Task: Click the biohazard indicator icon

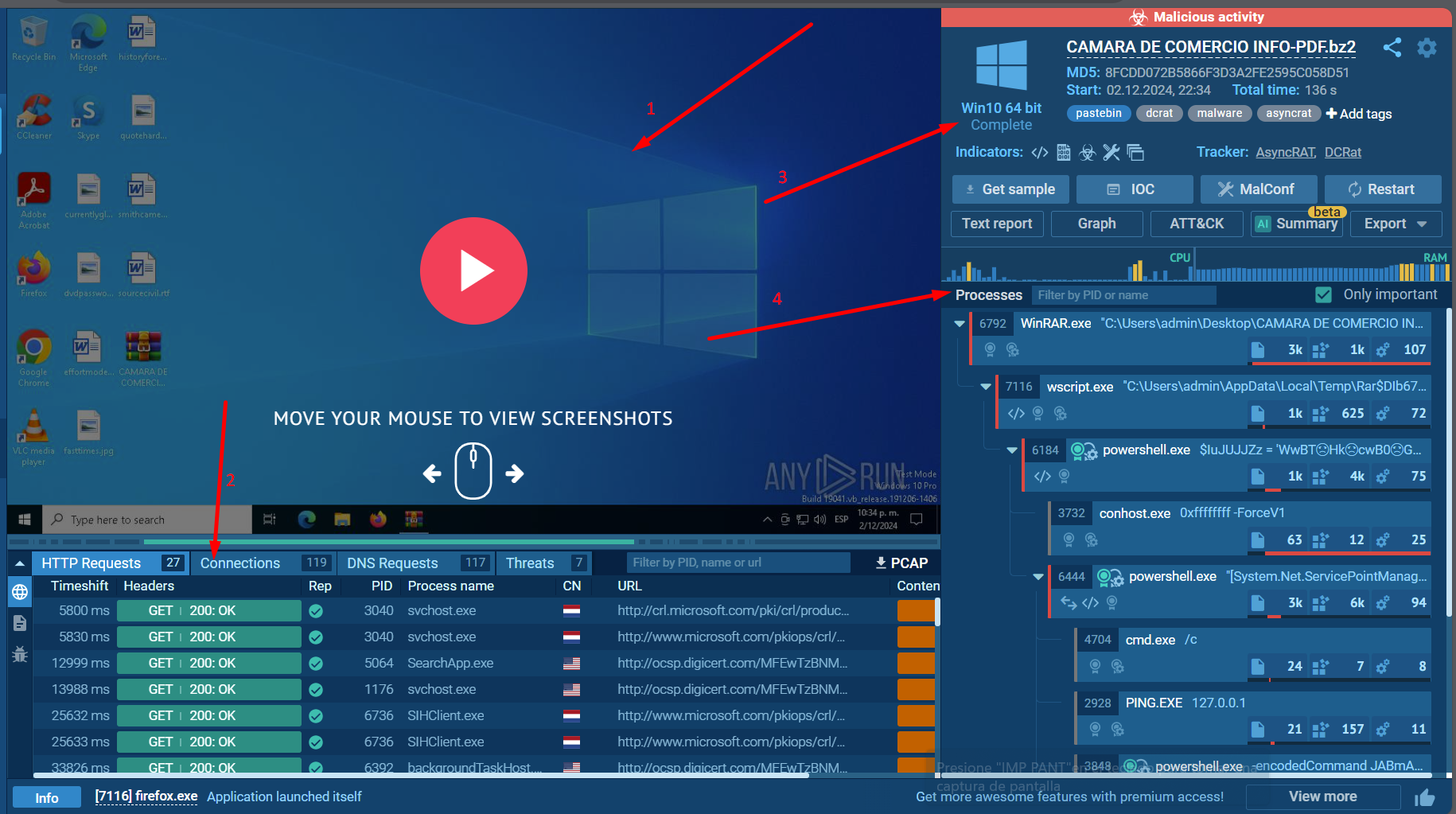Action: [x=1087, y=152]
